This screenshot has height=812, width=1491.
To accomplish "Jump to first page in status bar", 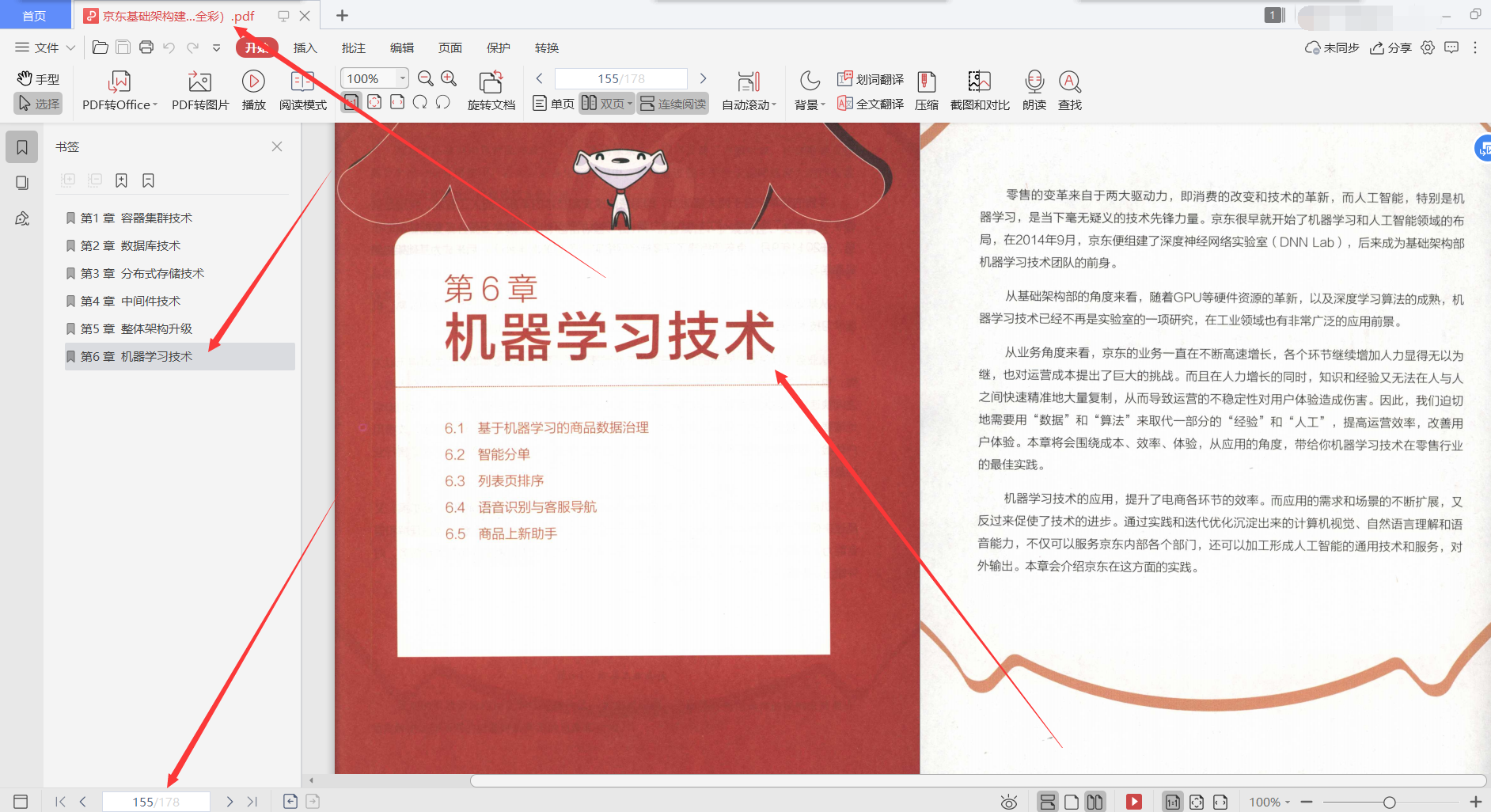I will point(60,802).
